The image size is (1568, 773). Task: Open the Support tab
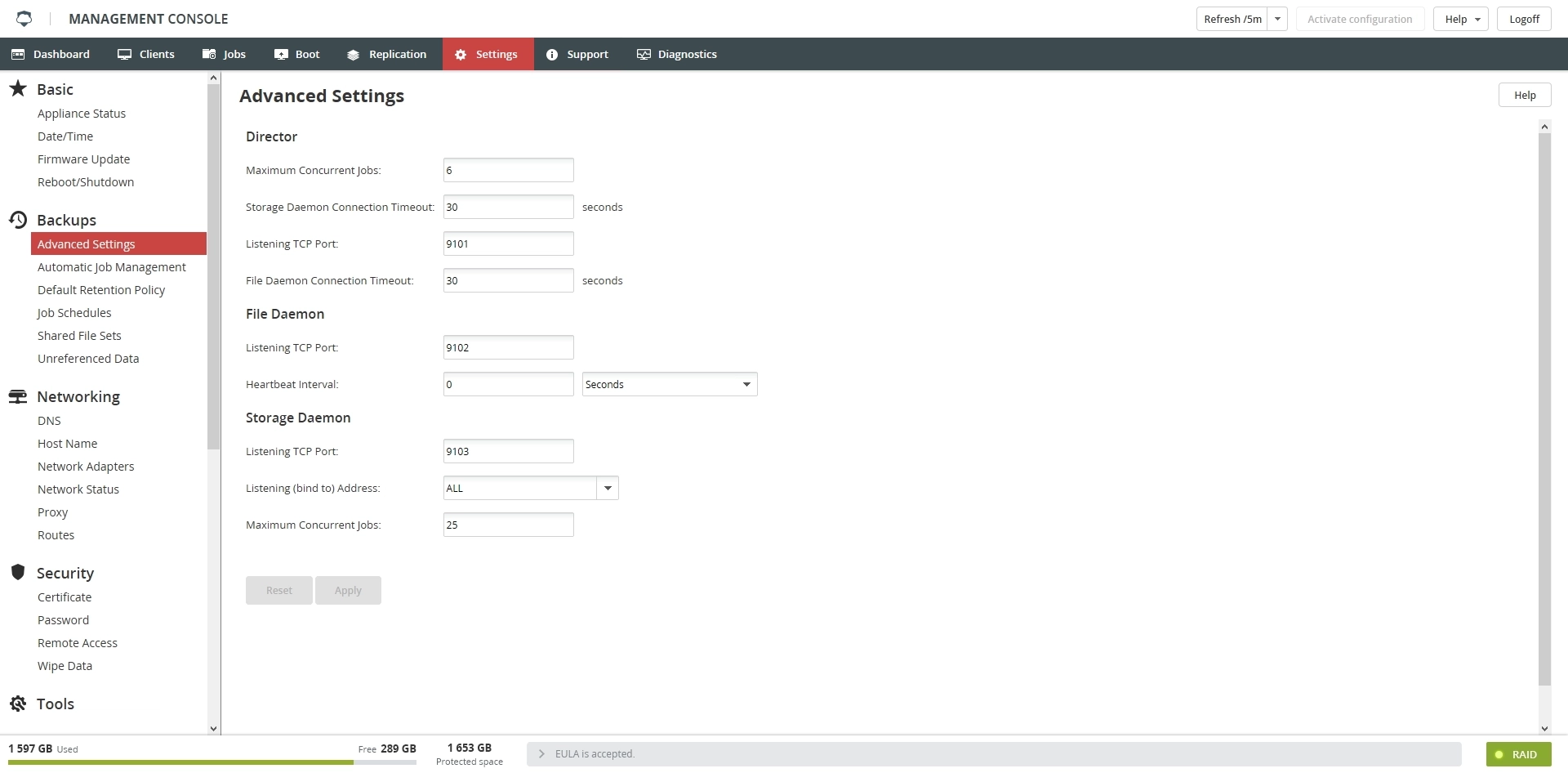[577, 55]
